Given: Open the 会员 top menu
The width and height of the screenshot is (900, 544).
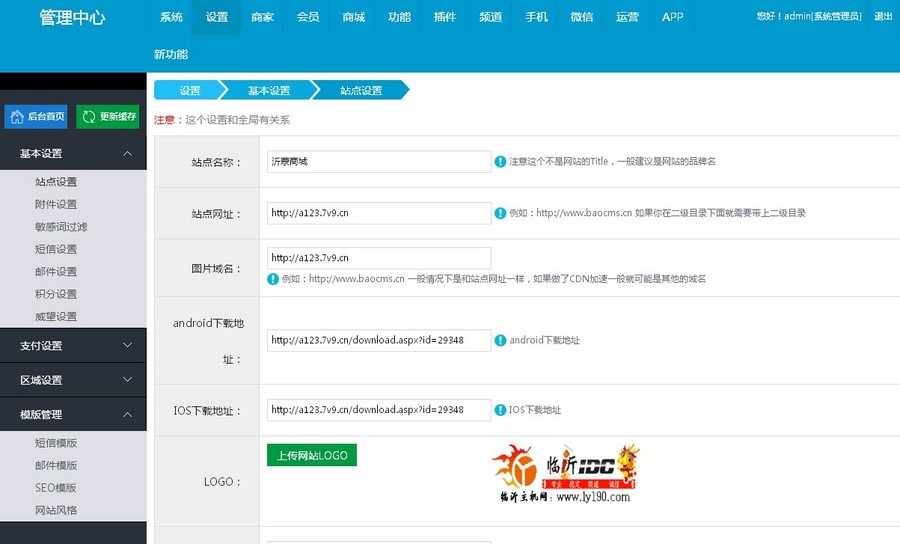Looking at the screenshot, I should click(x=308, y=17).
